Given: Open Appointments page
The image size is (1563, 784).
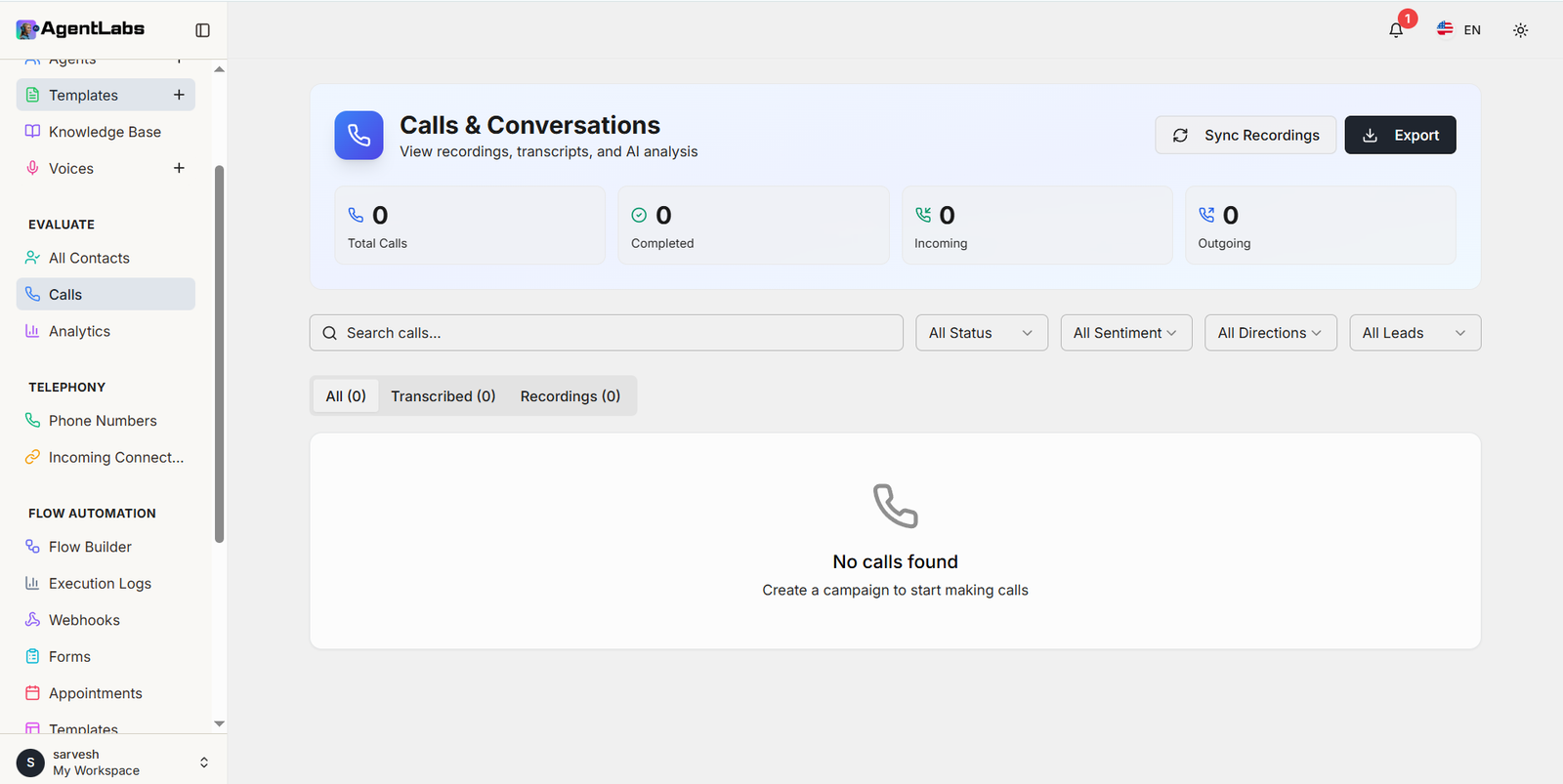Looking at the screenshot, I should tap(106, 693).
